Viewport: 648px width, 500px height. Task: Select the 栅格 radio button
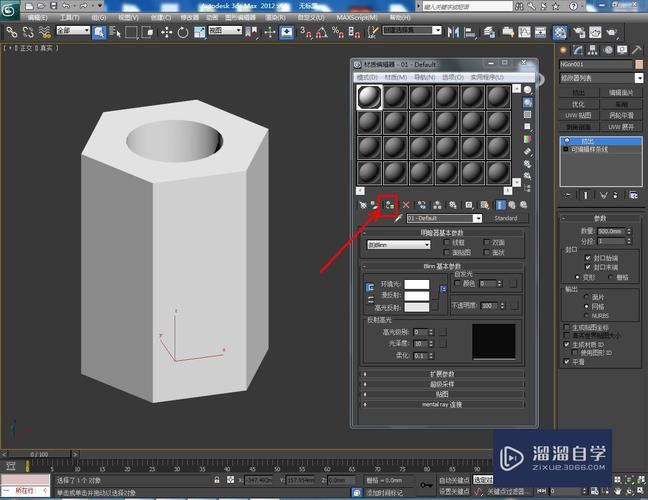click(611, 277)
